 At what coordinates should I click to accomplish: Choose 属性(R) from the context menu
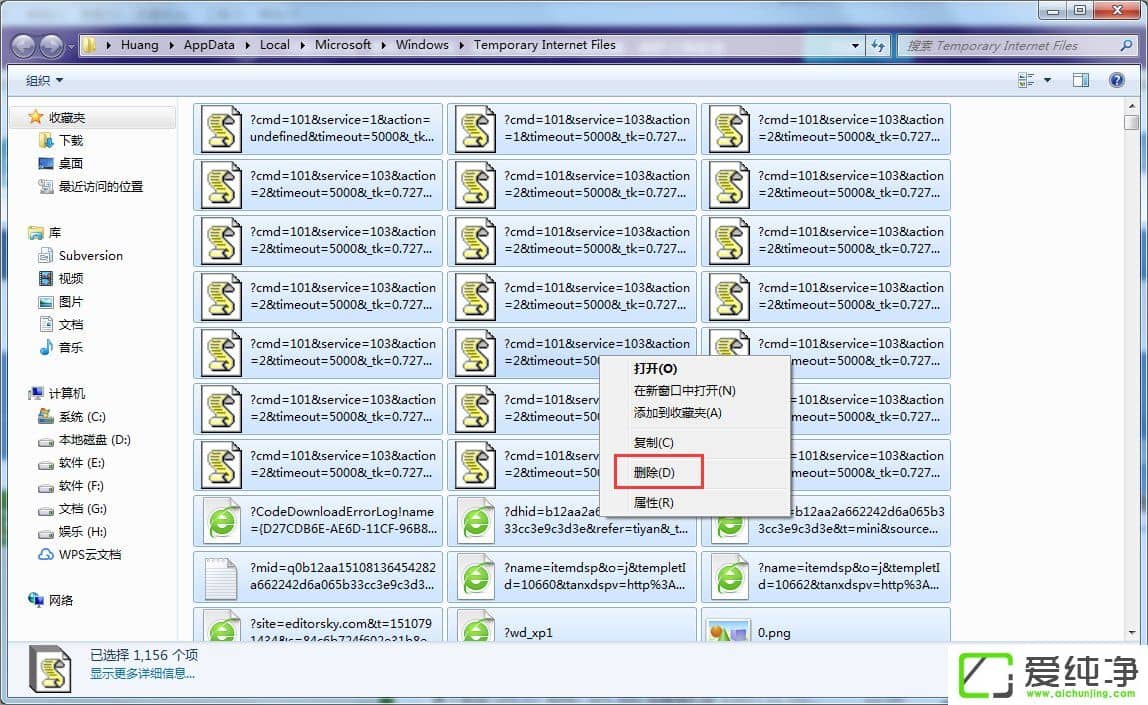pos(654,502)
